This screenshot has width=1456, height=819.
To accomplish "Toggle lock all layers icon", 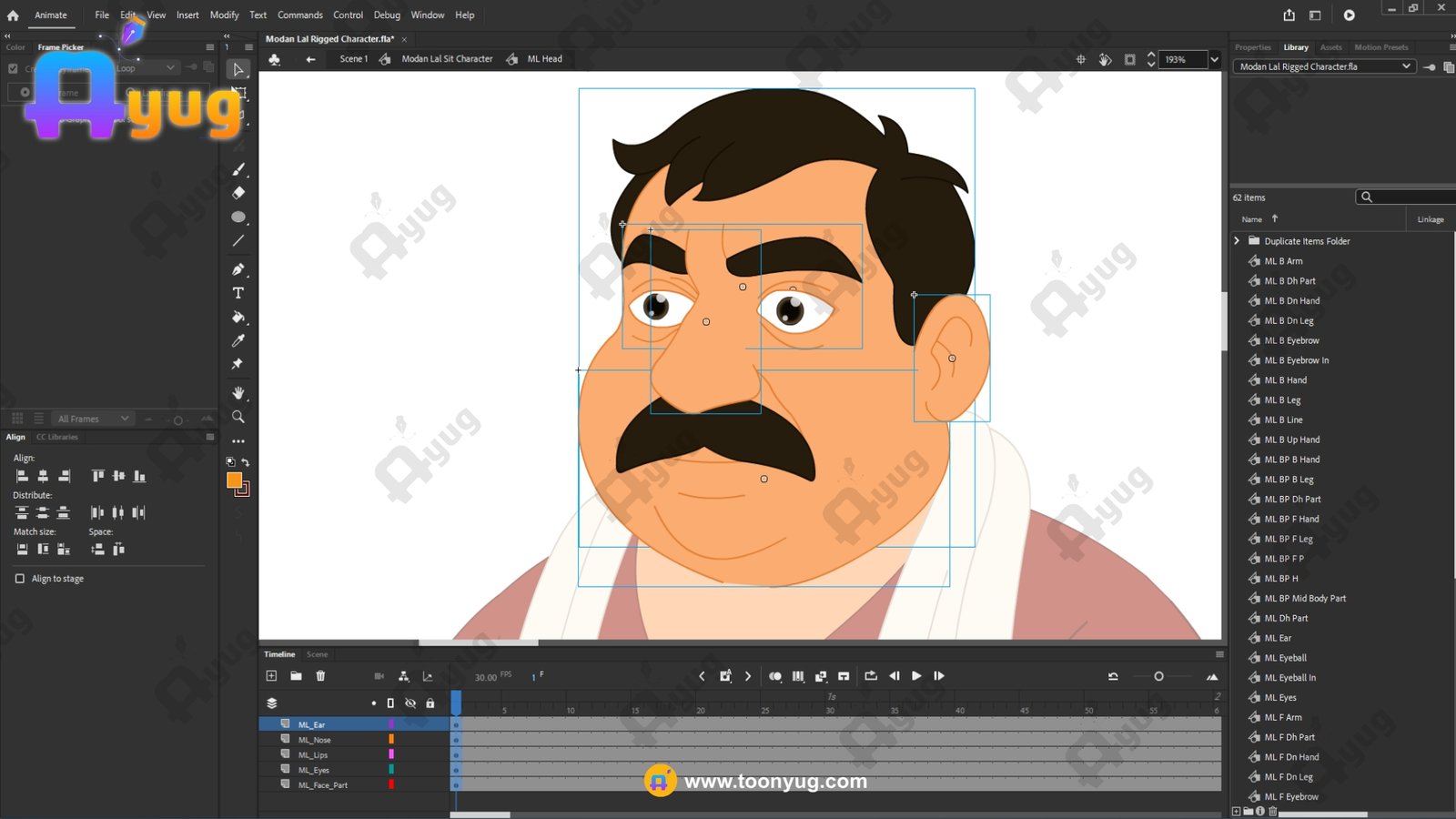I will point(430,703).
